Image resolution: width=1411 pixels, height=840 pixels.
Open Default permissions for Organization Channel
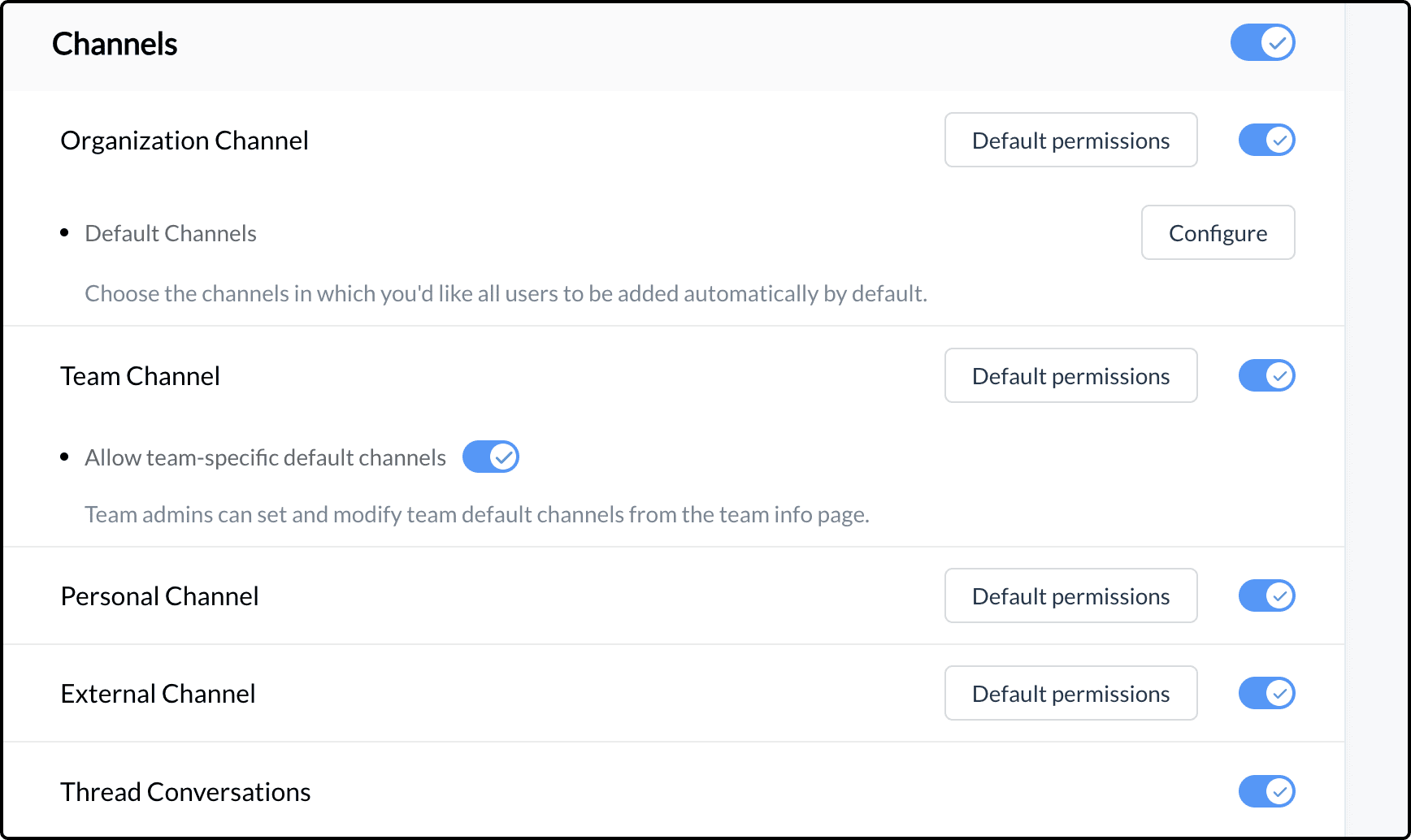tap(1070, 140)
